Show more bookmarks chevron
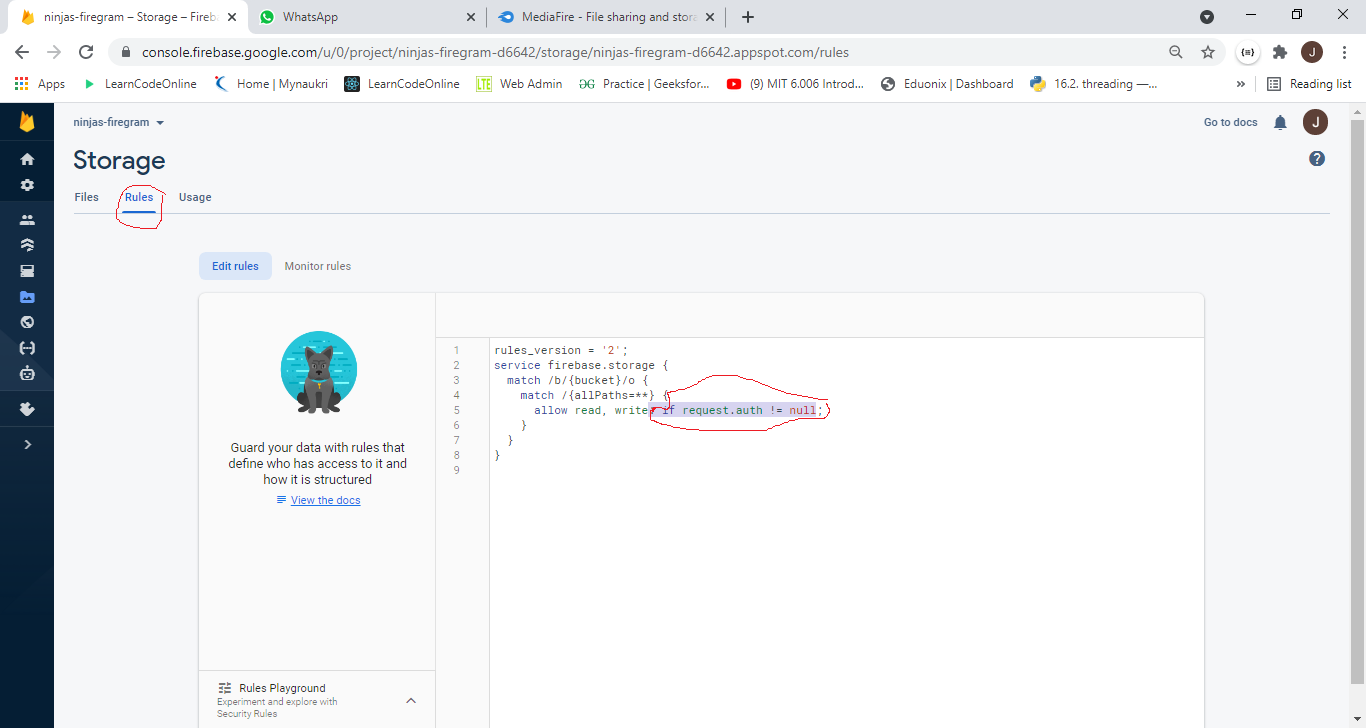 [1241, 84]
